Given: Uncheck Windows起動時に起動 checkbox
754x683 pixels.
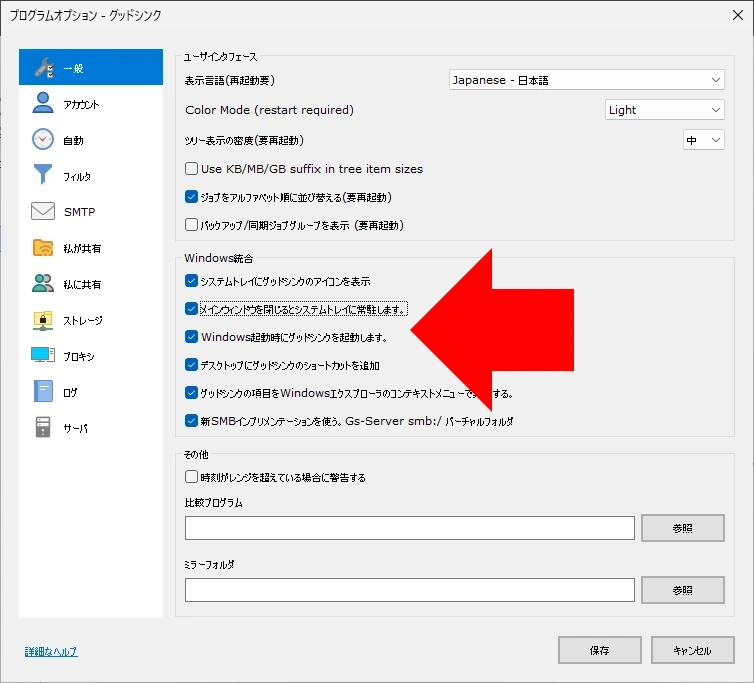Looking at the screenshot, I should (x=191, y=337).
